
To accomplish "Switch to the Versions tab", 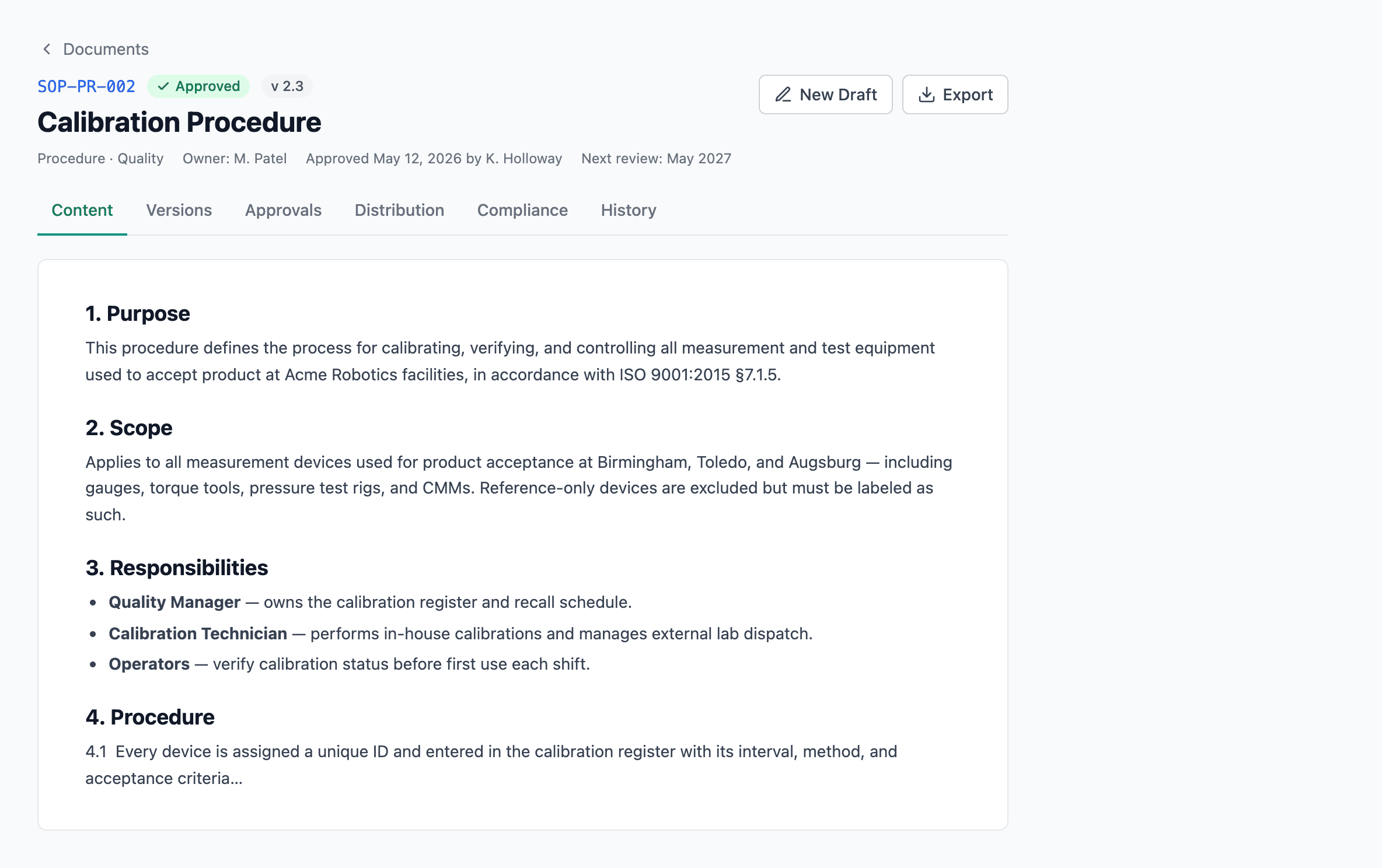I will pos(179,210).
